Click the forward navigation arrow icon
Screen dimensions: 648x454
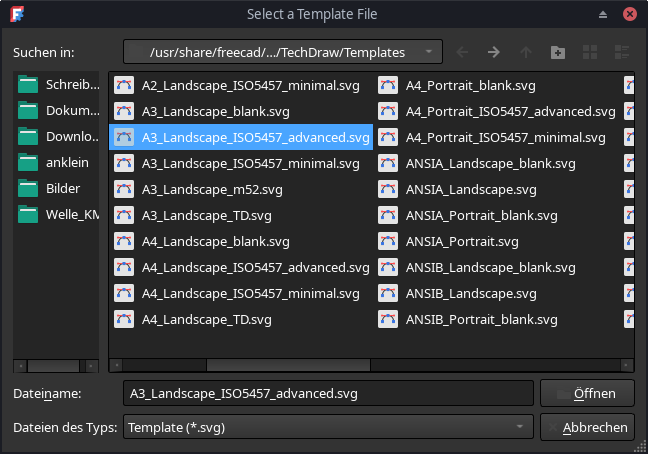click(493, 52)
